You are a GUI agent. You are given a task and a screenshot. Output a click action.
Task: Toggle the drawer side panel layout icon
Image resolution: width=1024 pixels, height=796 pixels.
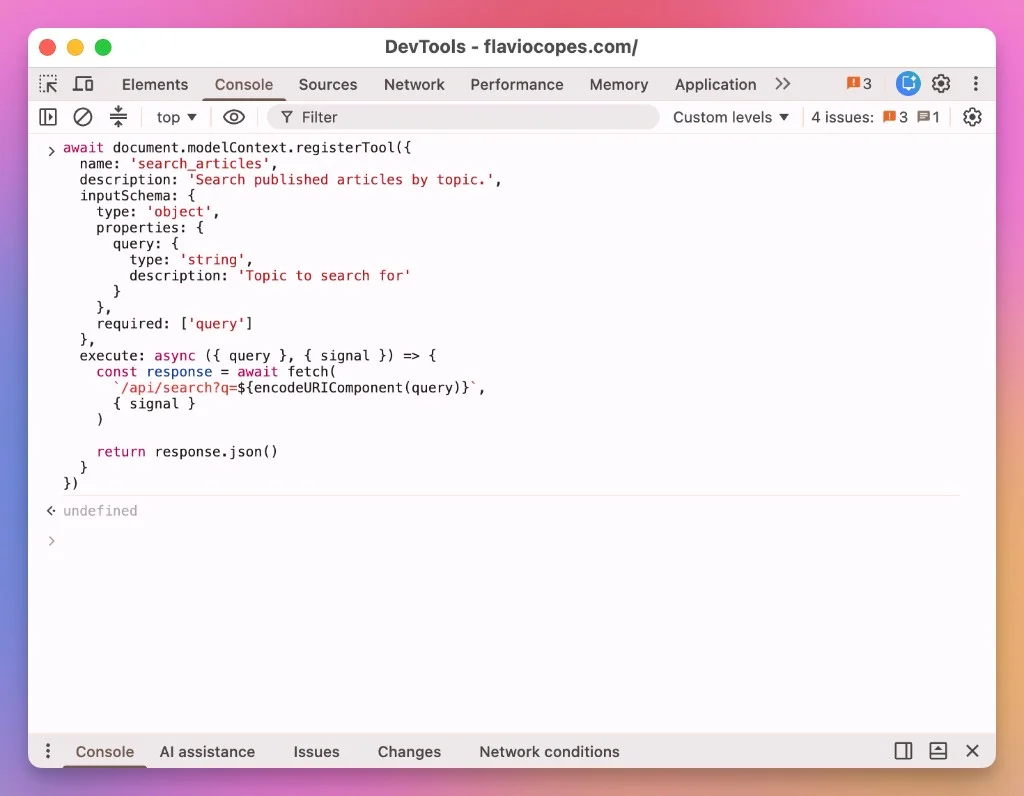903,751
